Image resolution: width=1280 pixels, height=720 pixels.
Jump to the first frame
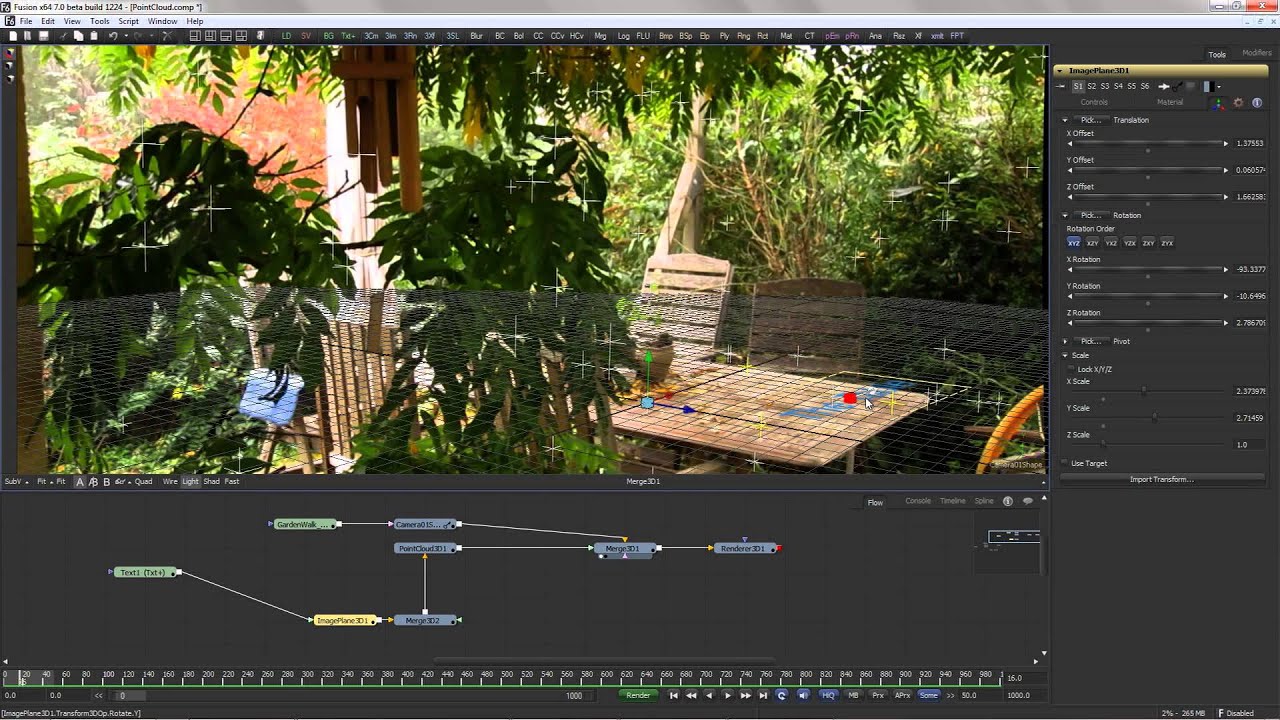[673, 695]
